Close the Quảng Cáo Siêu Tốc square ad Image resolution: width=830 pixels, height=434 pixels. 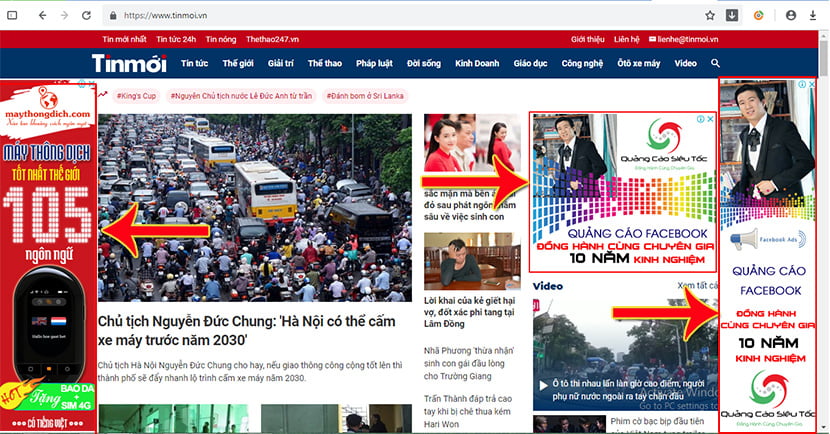tap(710, 119)
